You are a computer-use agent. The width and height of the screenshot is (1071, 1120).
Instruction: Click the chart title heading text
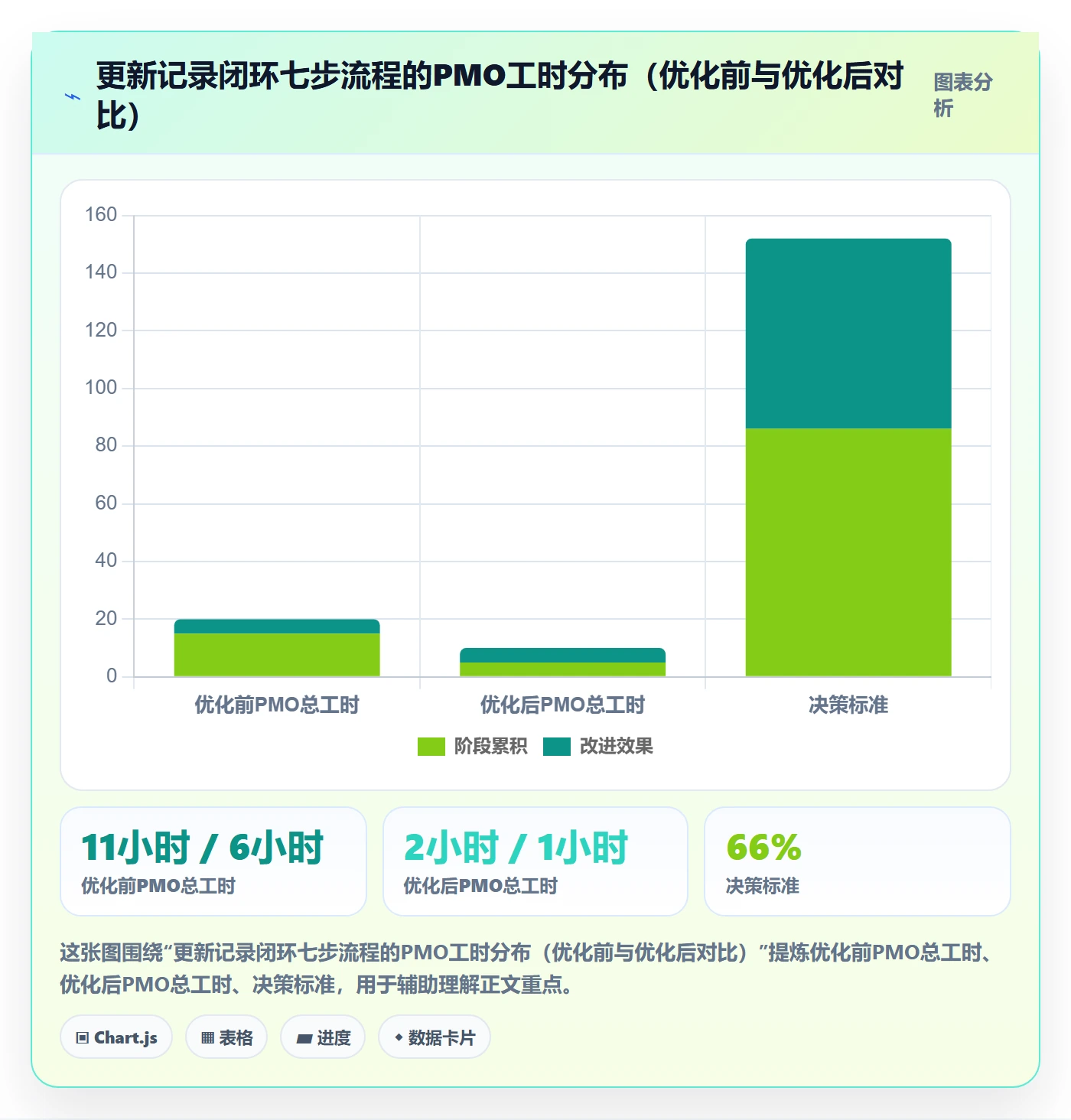pos(500,96)
